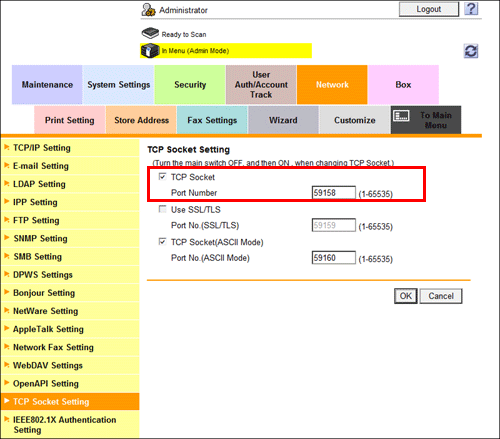Click the refresh icon beside status bar
This screenshot has height=439, width=500.
click(471, 51)
